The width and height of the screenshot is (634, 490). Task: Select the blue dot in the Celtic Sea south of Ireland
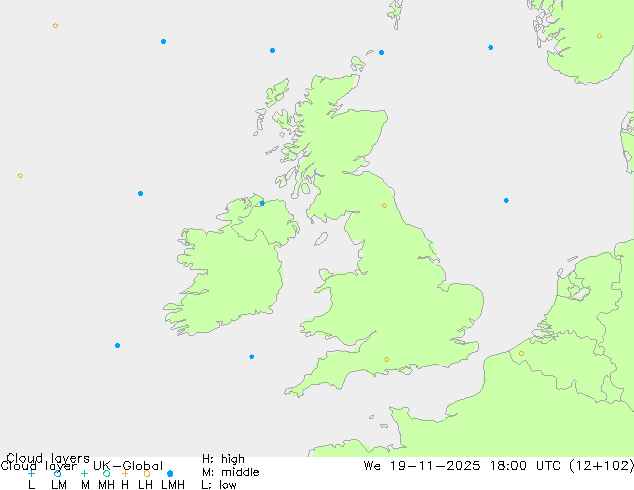tap(251, 357)
